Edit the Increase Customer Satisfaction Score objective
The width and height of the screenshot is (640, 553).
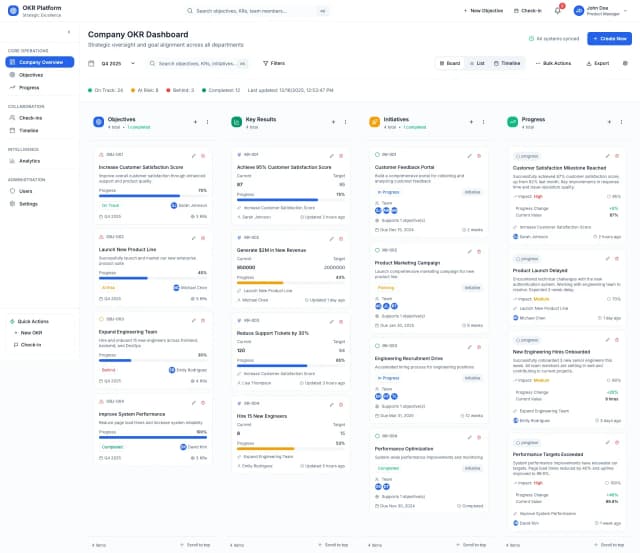coord(193,155)
